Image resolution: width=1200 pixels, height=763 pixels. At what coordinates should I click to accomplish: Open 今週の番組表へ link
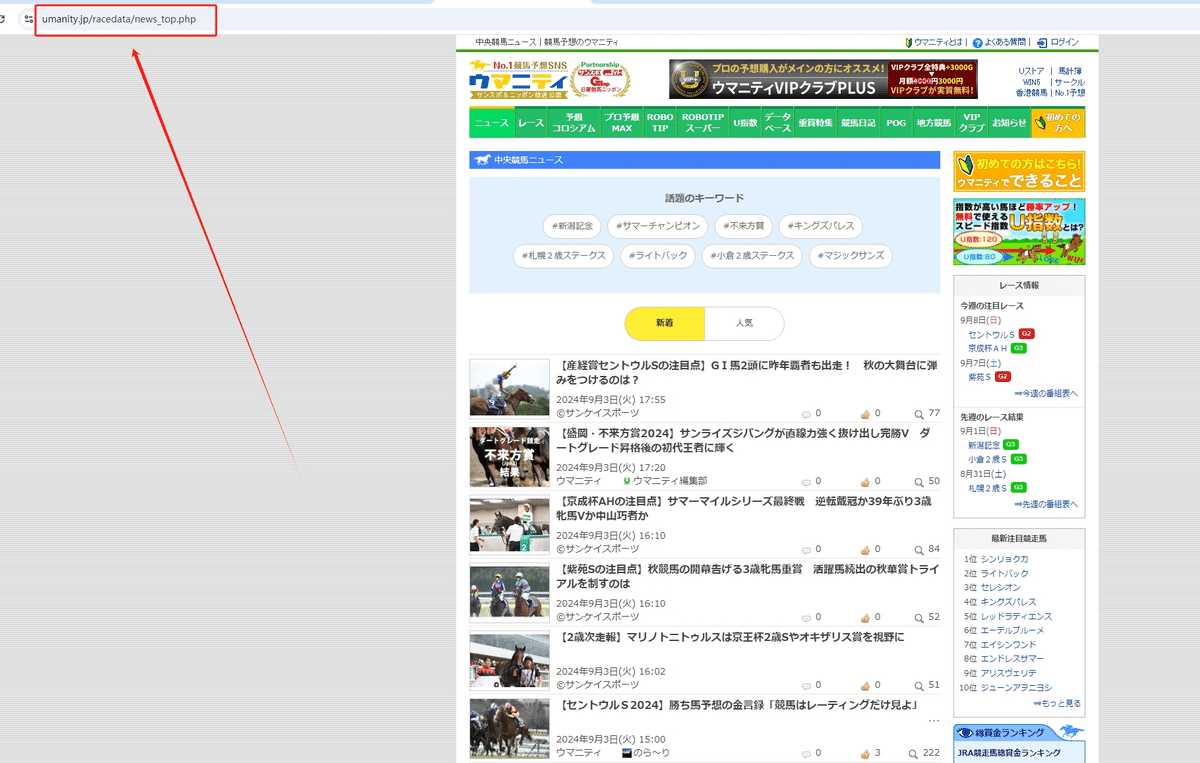pyautogui.click(x=1045, y=393)
